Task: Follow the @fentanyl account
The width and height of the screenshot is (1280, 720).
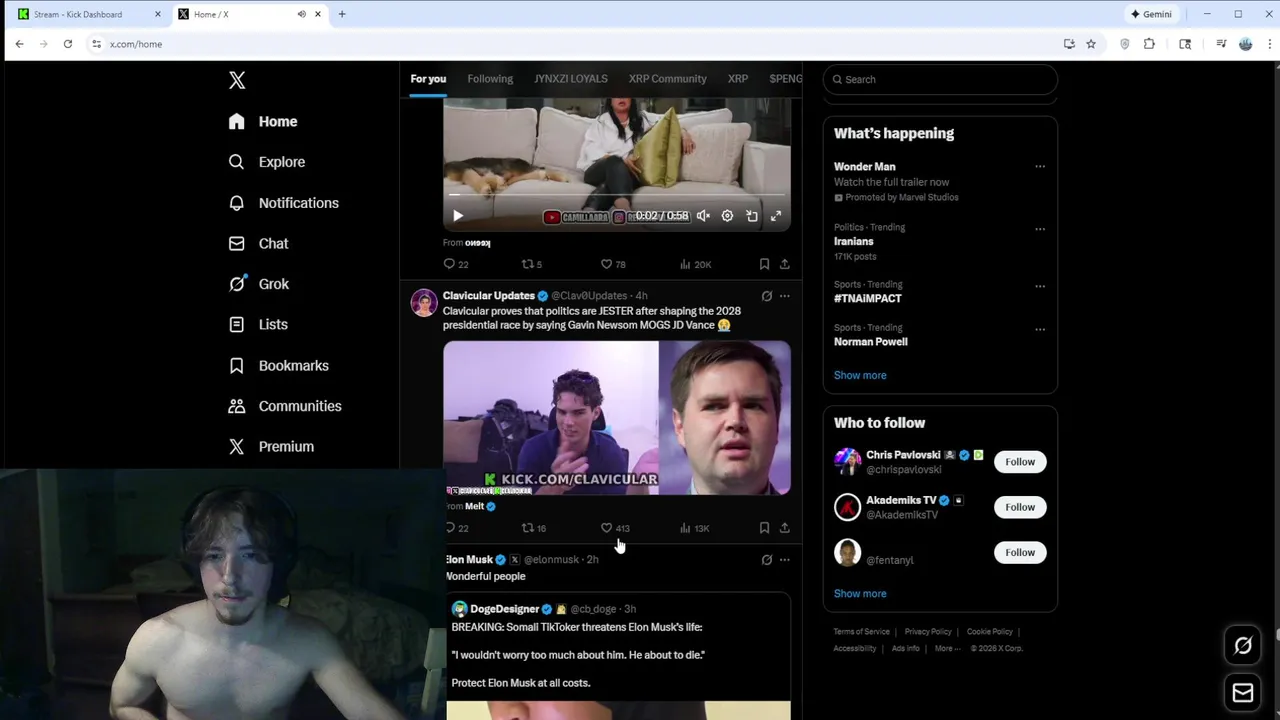Action: point(1020,552)
